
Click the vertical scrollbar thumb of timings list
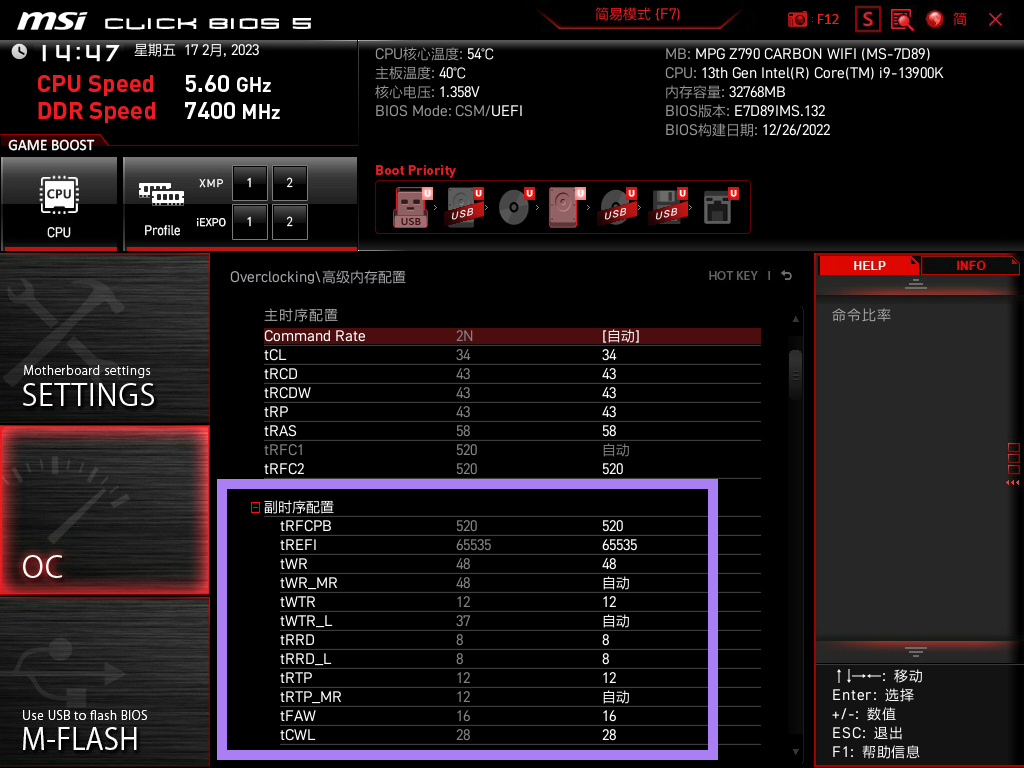[795, 375]
